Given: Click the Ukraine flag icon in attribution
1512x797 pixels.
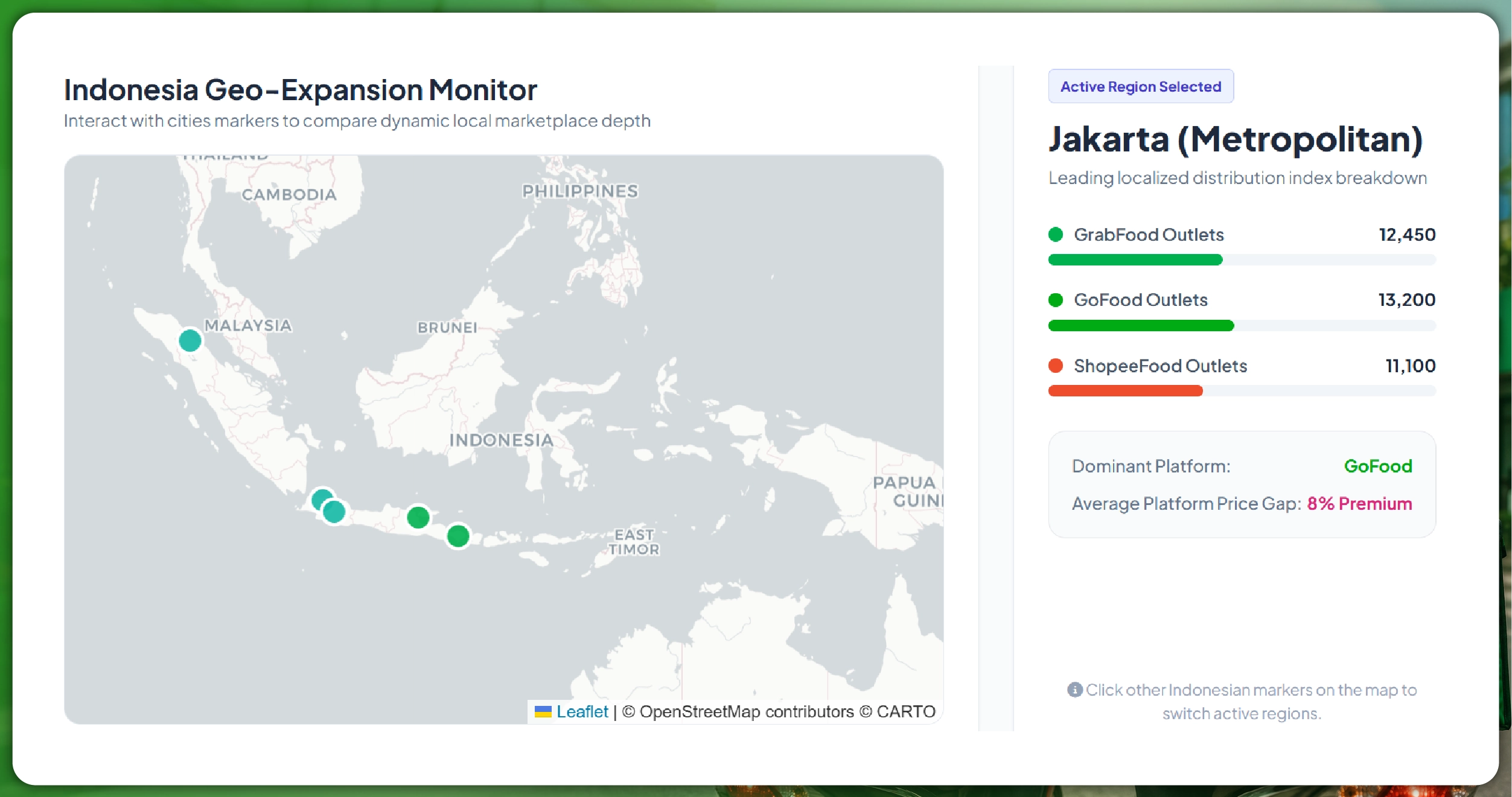Looking at the screenshot, I should [543, 712].
